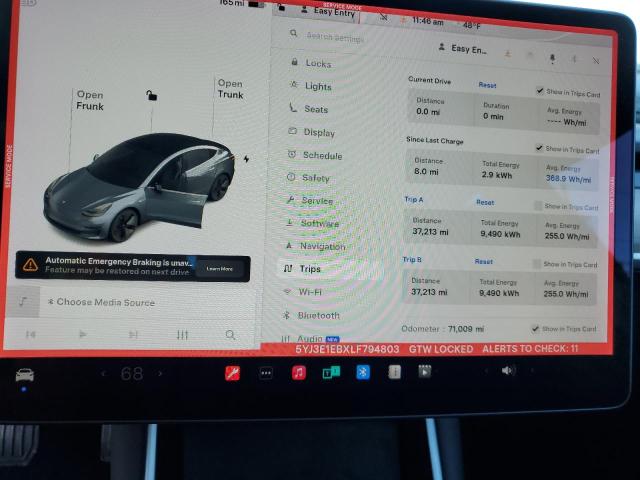640x480 pixels.
Task: Tap the Bluetooth icon in bottom bar
Action: (x=364, y=372)
